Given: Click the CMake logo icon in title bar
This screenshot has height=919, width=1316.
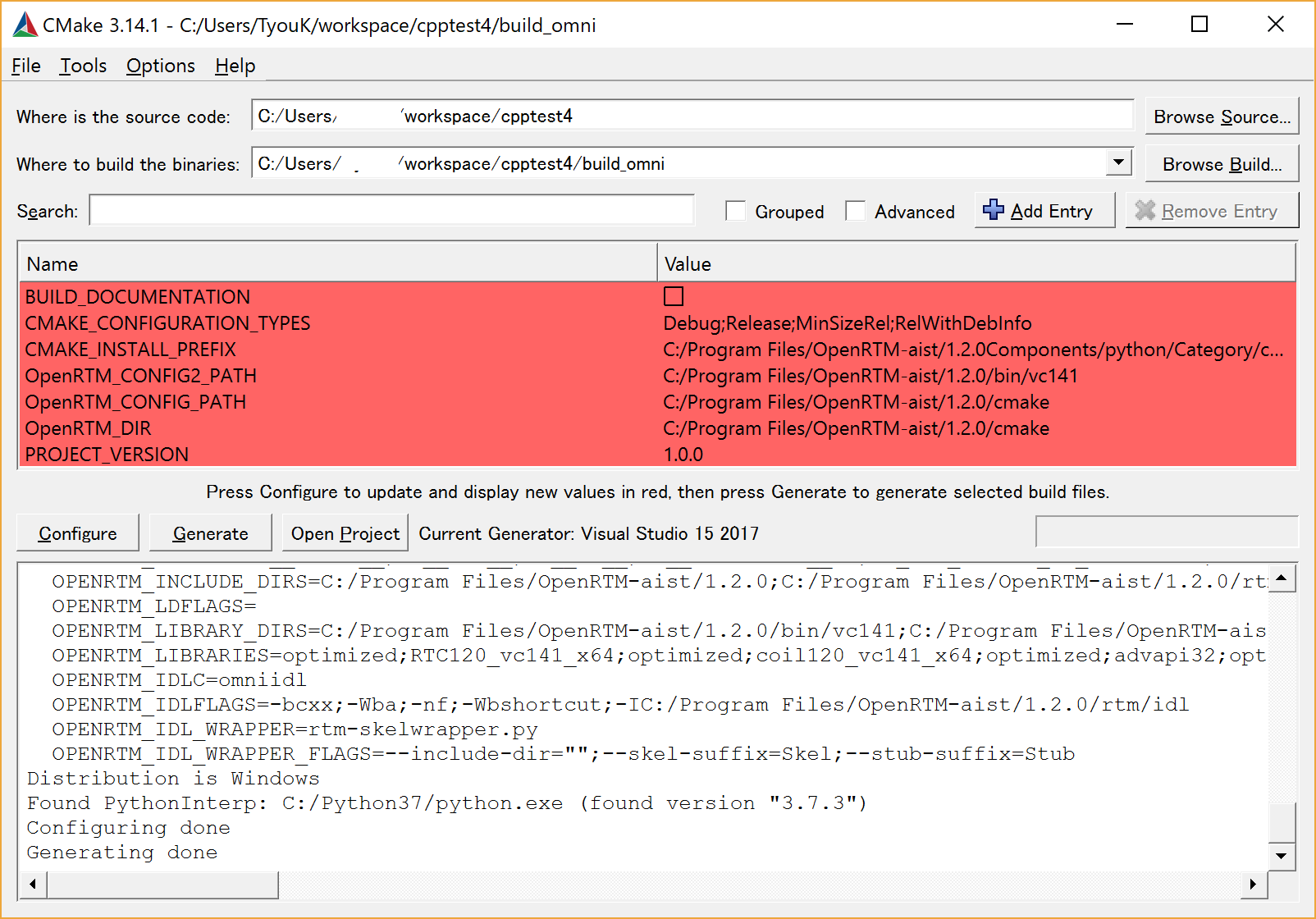Looking at the screenshot, I should [25, 25].
